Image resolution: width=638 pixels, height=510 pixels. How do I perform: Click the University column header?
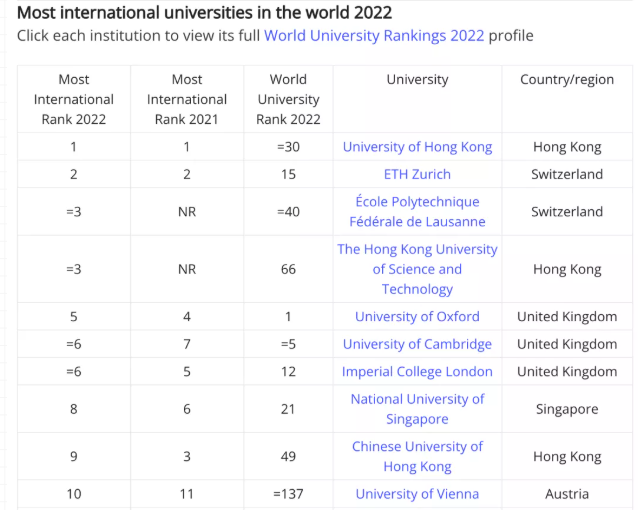[417, 80]
